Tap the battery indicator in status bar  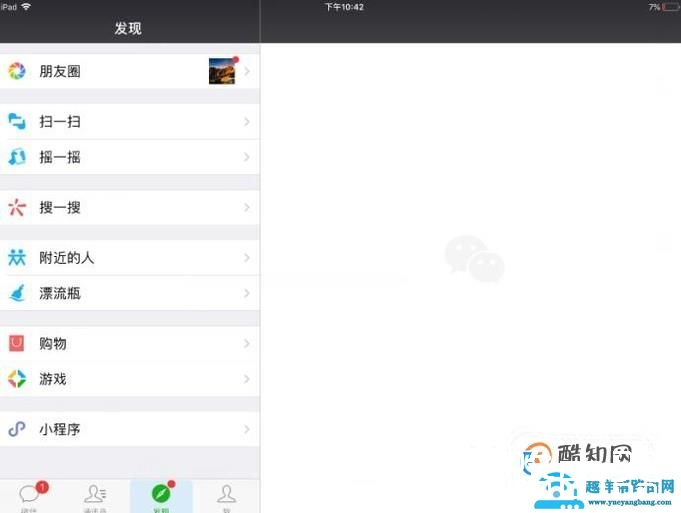coord(671,7)
